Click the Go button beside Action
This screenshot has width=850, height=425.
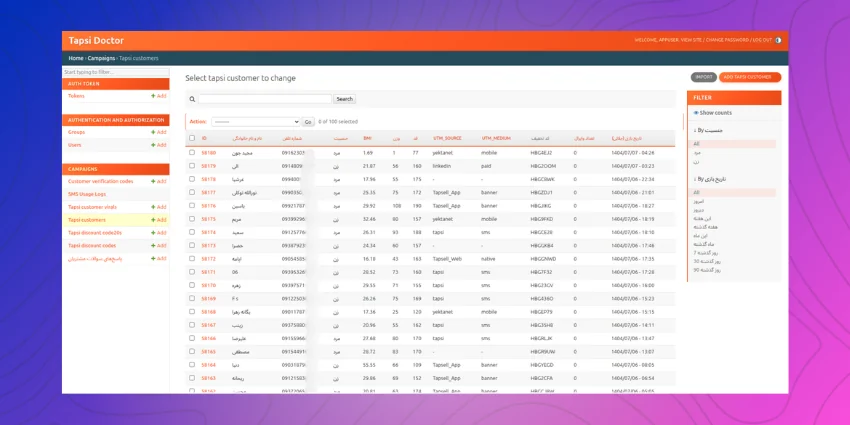(308, 122)
